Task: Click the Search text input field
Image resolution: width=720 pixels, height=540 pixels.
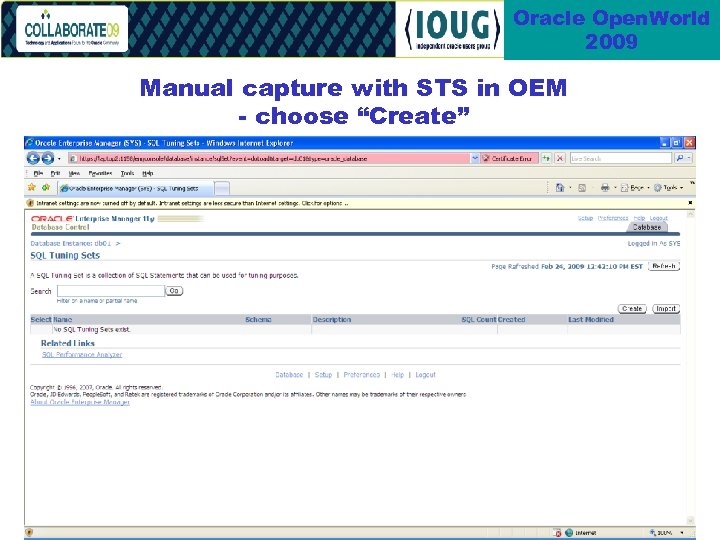Action: [x=111, y=291]
